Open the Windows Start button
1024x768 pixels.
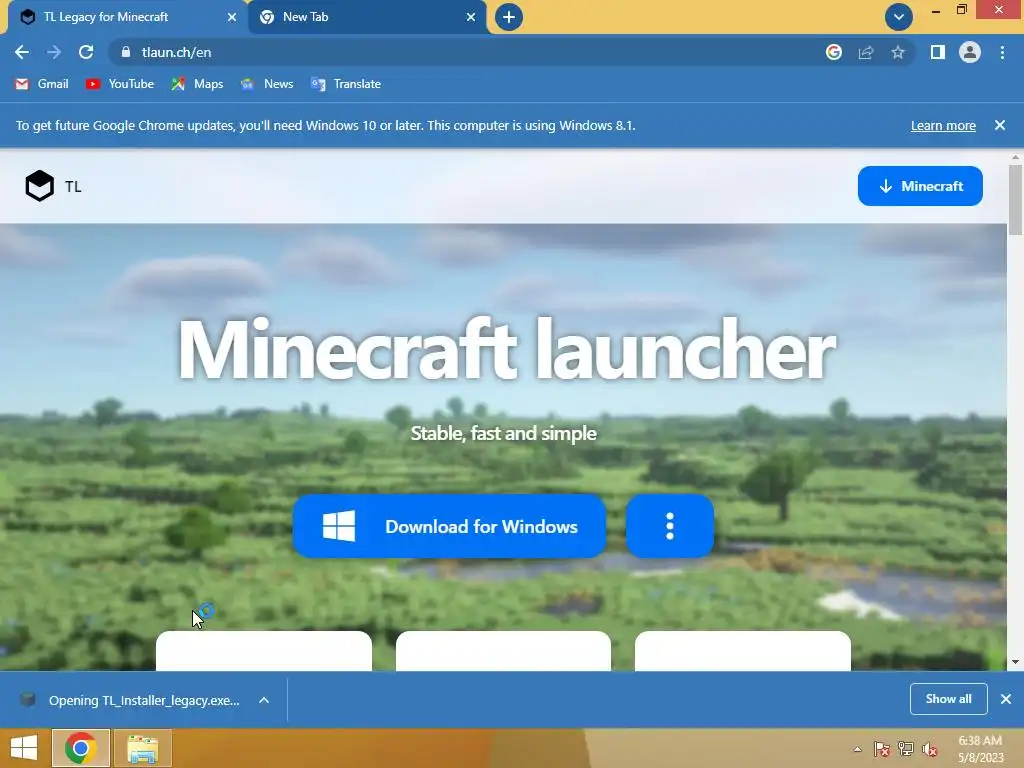pos(24,748)
